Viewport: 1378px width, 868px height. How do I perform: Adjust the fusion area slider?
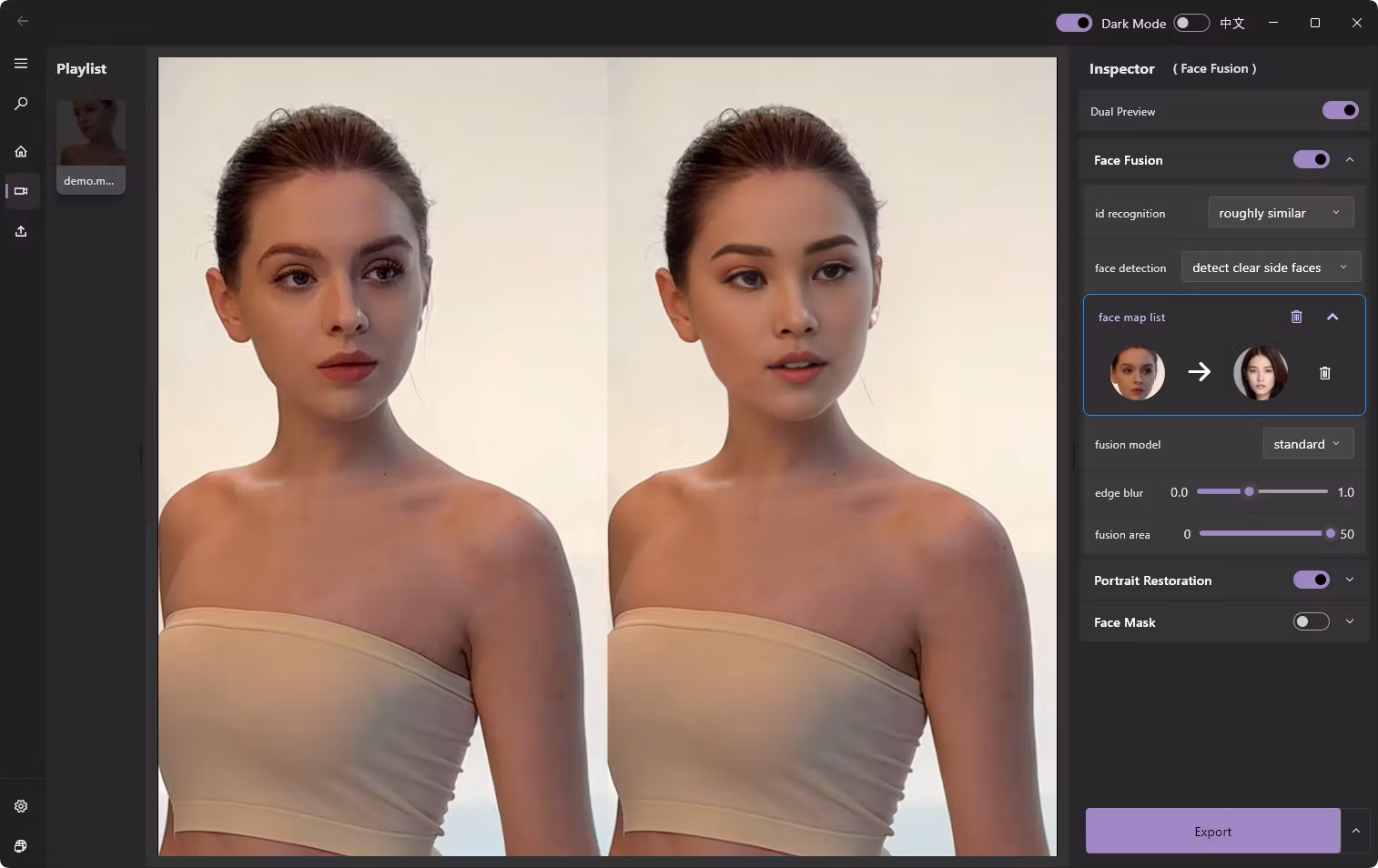(x=1265, y=533)
